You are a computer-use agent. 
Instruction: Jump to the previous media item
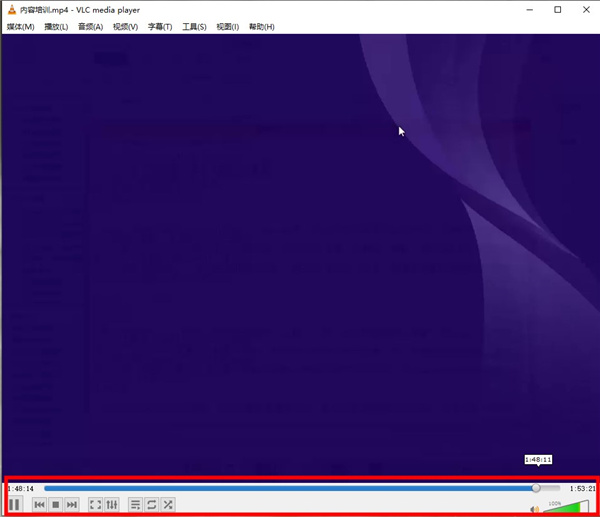coord(39,505)
